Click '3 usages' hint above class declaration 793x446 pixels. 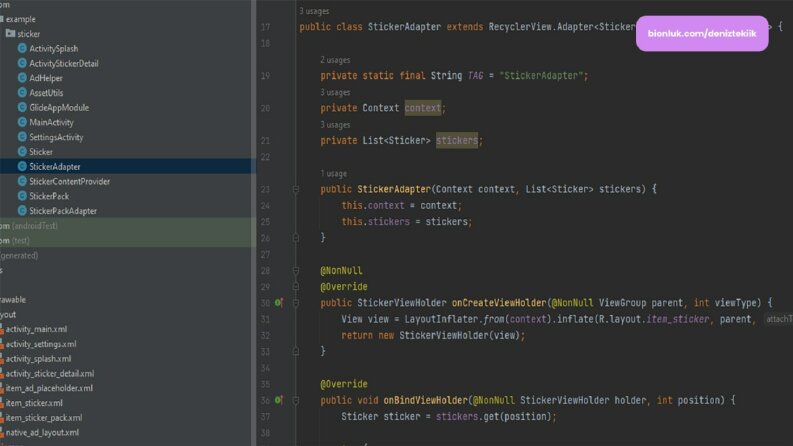click(314, 11)
